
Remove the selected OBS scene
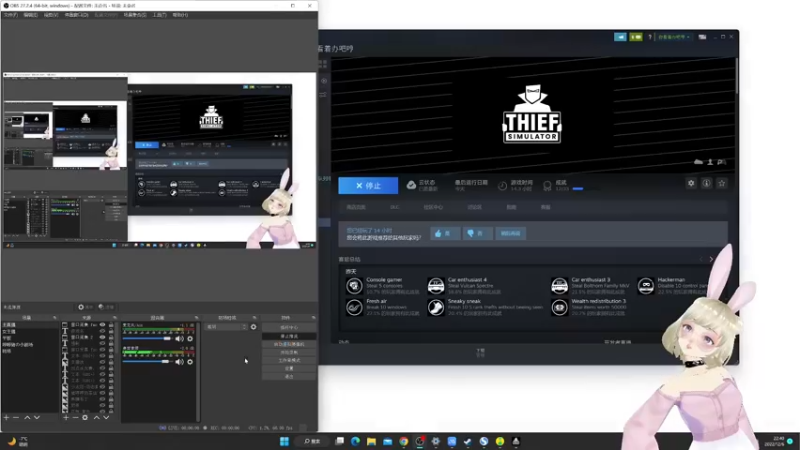pyautogui.click(x=16, y=417)
